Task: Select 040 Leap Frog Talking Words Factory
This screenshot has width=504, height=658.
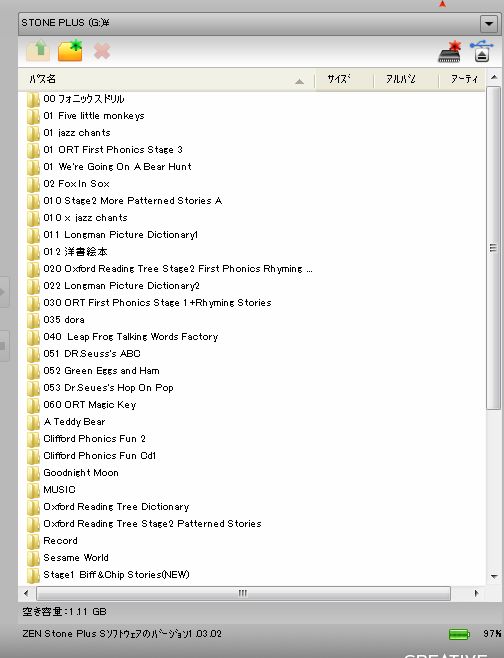Action: pyautogui.click(x=123, y=337)
